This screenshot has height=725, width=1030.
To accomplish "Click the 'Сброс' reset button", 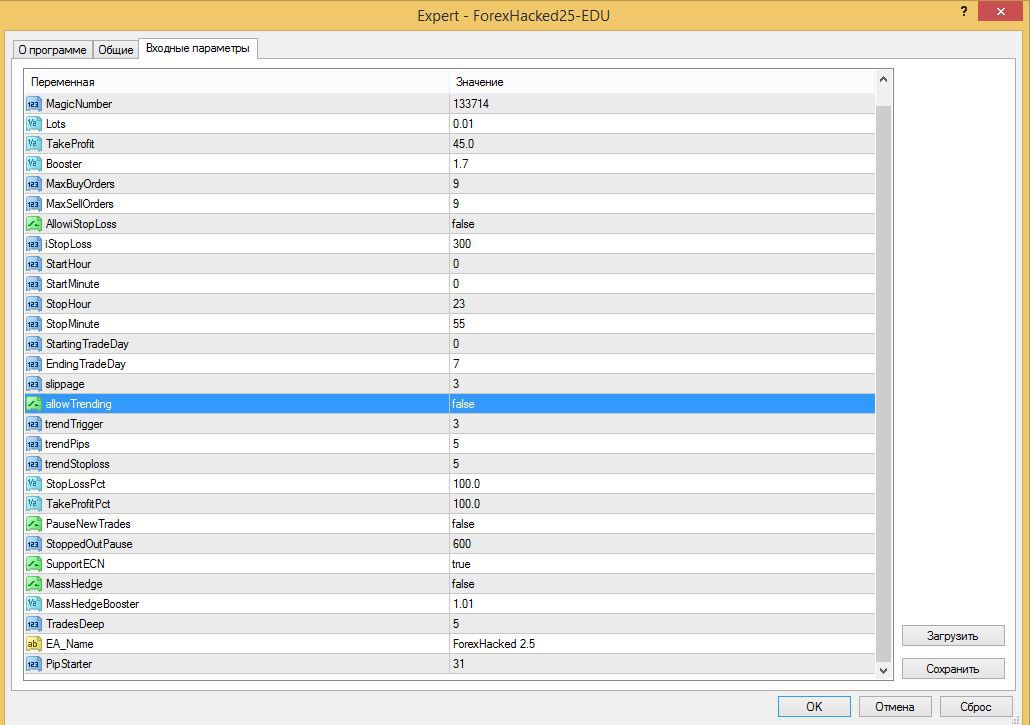I will pyautogui.click(x=976, y=707).
